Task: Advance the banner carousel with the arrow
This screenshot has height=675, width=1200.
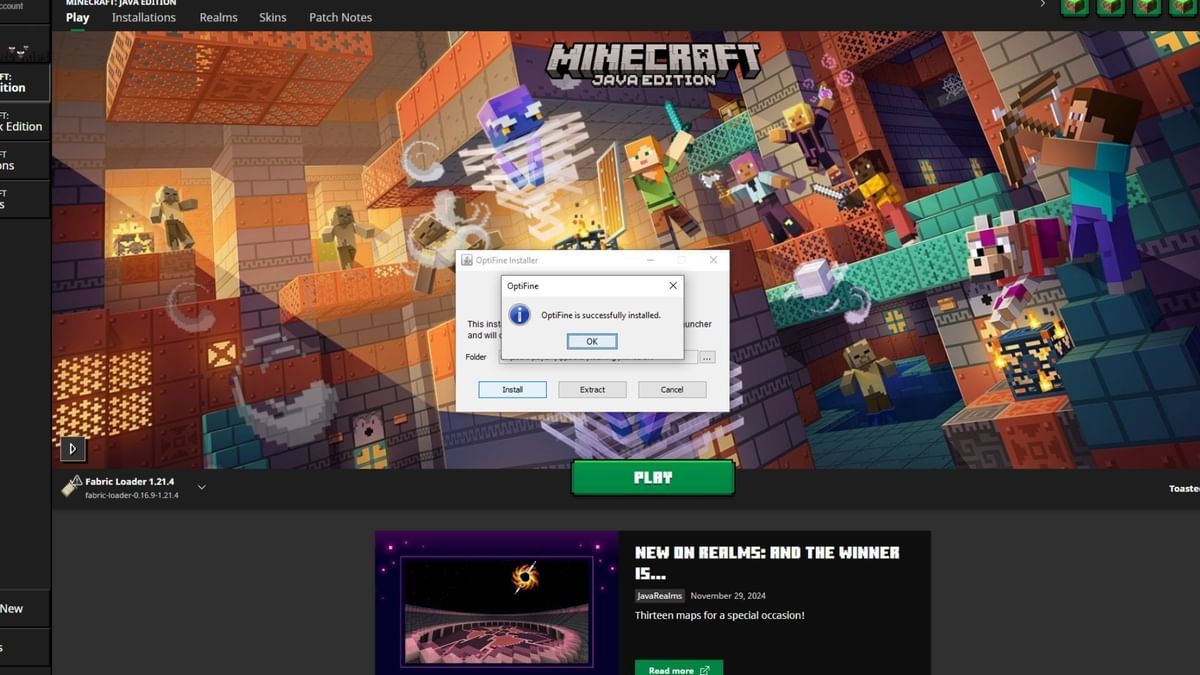Action: (x=73, y=449)
